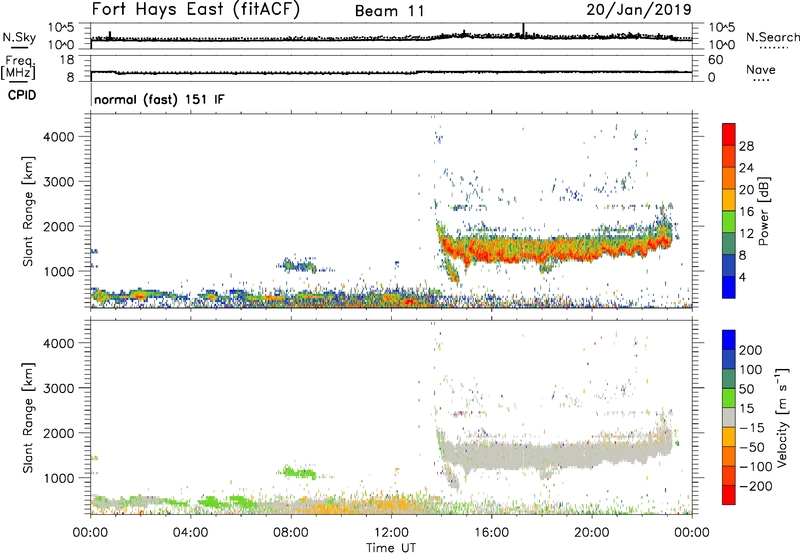Screen dimensions: 800x554
Task: Click the '16' power colorbar tick value
Action: pos(746,212)
